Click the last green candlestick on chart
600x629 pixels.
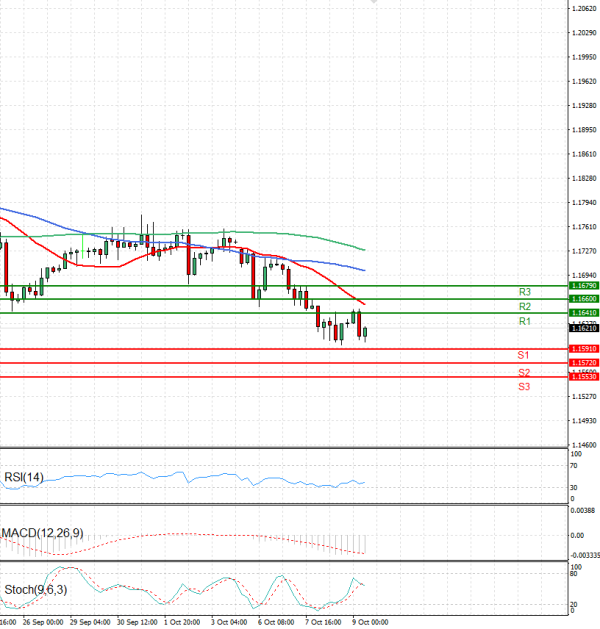click(x=366, y=332)
